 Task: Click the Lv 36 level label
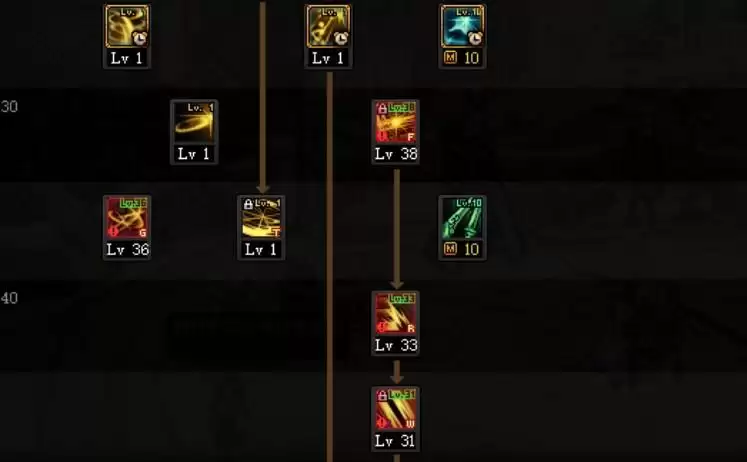tap(127, 250)
